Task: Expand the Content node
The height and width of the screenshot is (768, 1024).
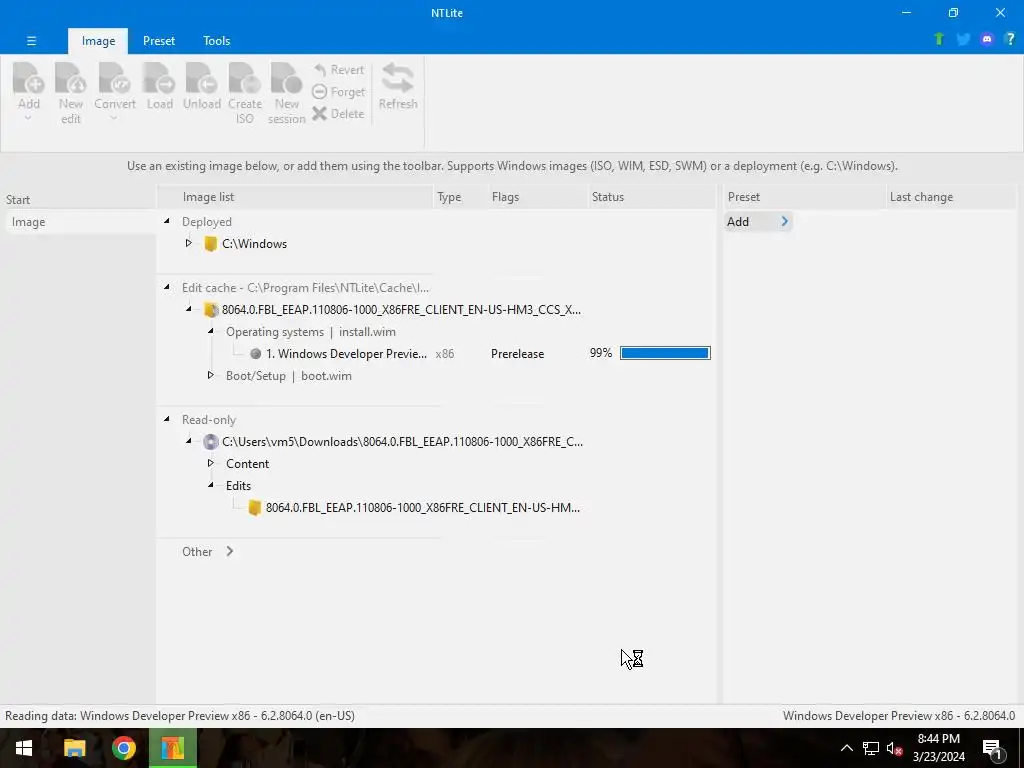Action: click(x=210, y=462)
